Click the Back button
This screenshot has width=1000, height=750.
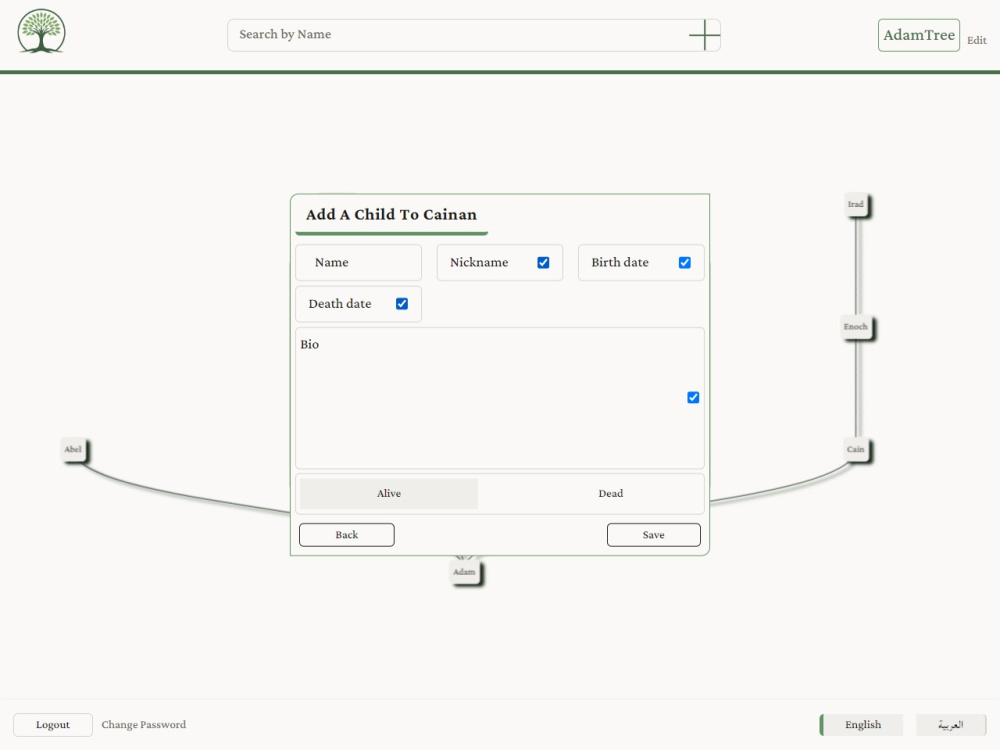tap(347, 535)
